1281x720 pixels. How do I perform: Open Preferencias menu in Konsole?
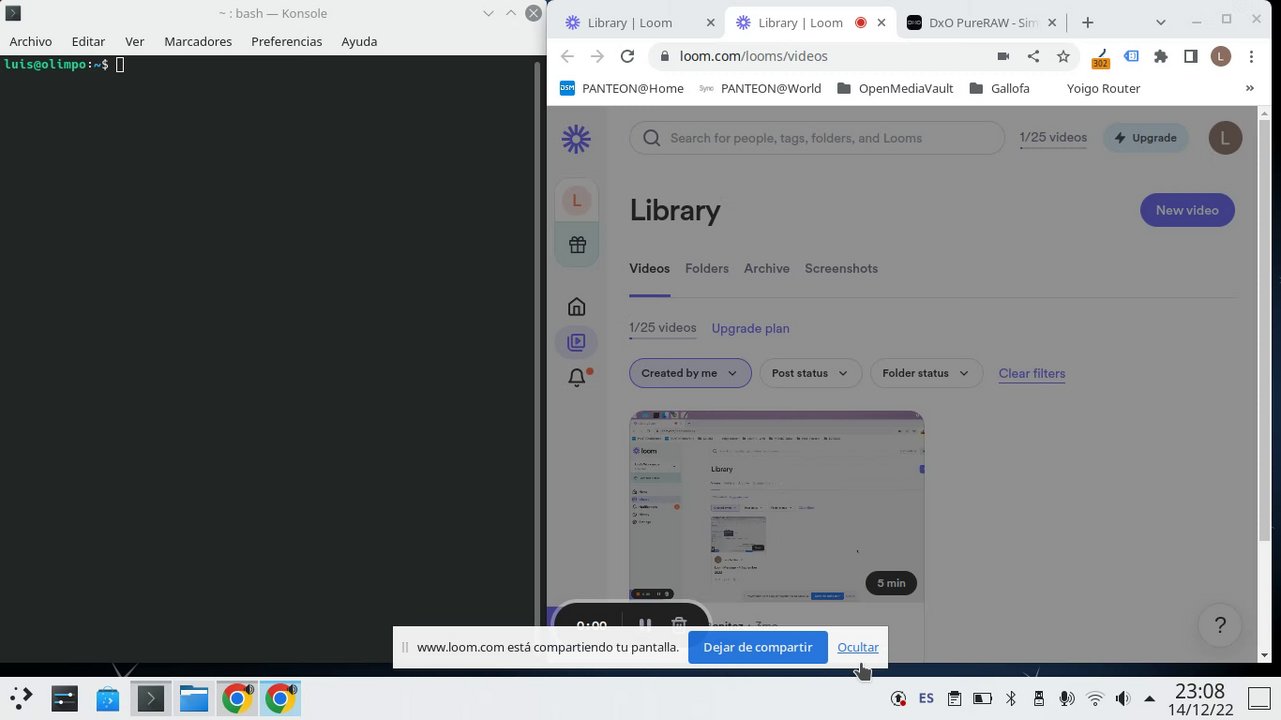pos(287,41)
